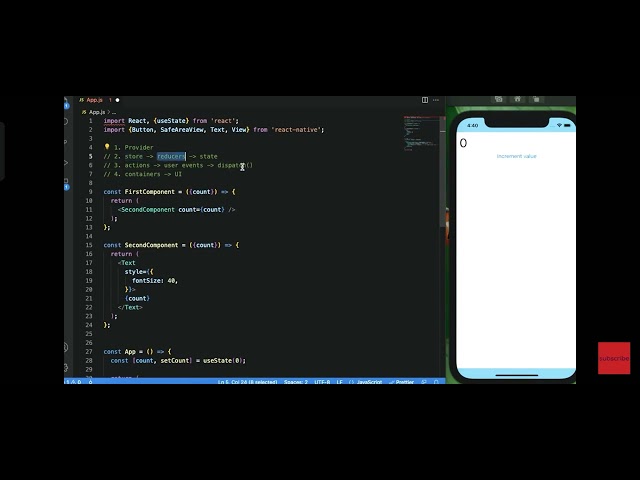This screenshot has width=640, height=480.
Task: Click "SafeAreaView" on line 2
Action: [x=182, y=130]
